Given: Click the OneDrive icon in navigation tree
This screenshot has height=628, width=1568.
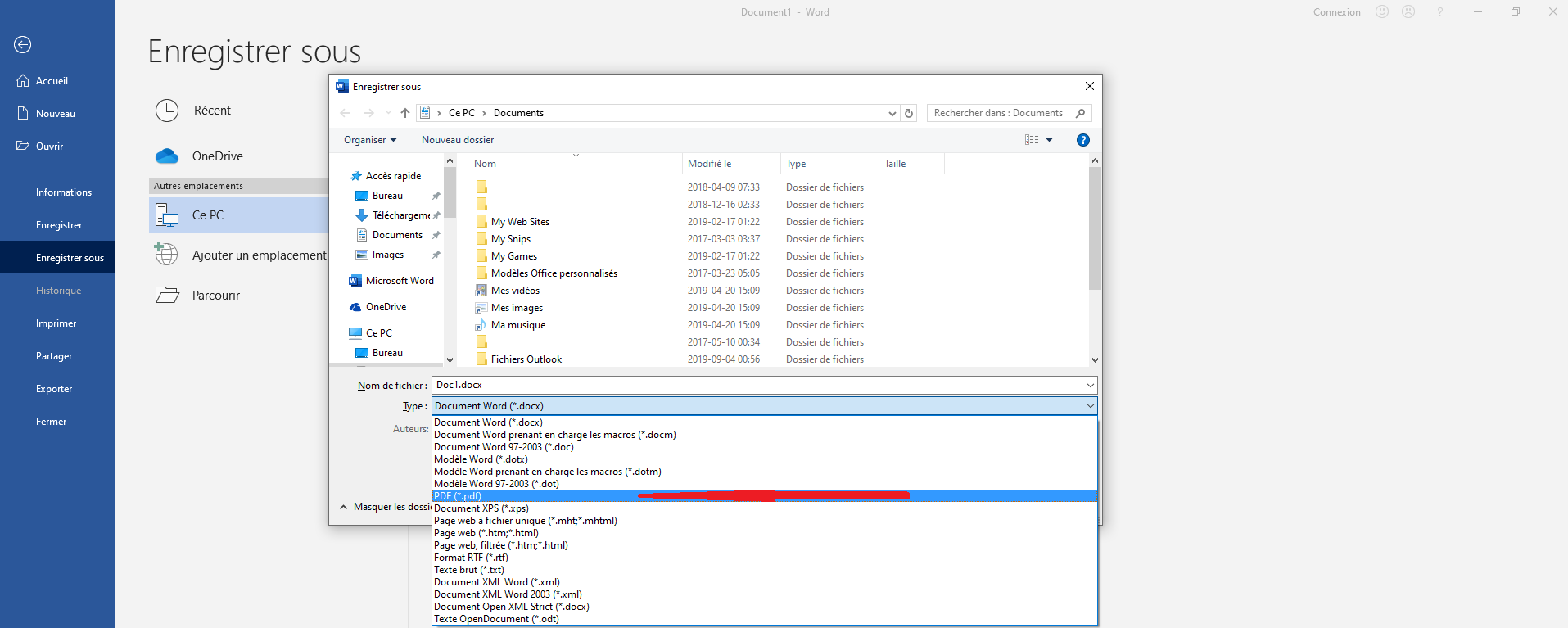Looking at the screenshot, I should click(355, 307).
